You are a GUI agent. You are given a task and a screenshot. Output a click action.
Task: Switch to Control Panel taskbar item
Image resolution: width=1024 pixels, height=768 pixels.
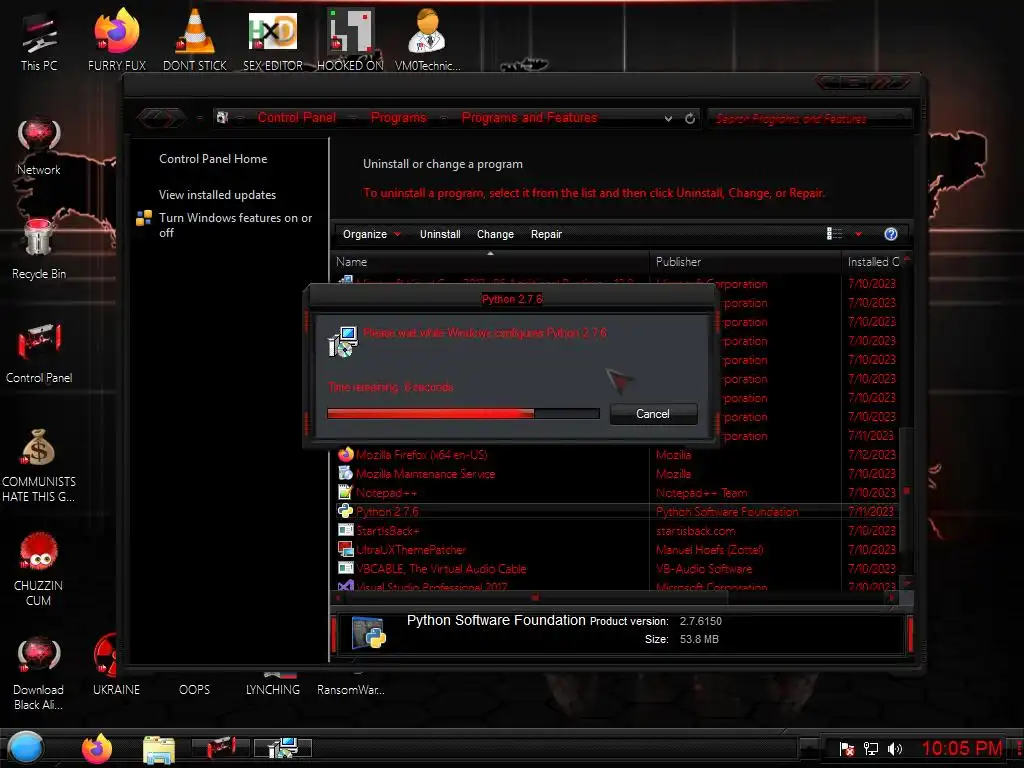pyautogui.click(x=221, y=747)
